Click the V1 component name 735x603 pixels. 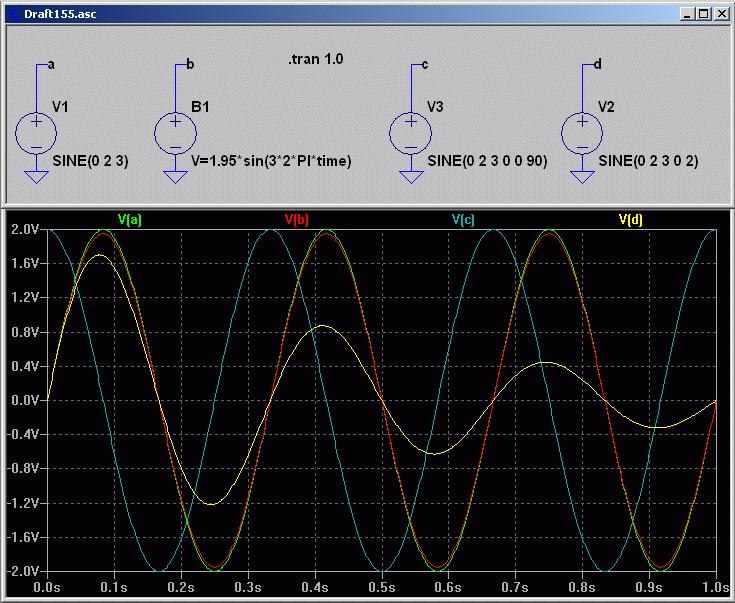(x=60, y=107)
